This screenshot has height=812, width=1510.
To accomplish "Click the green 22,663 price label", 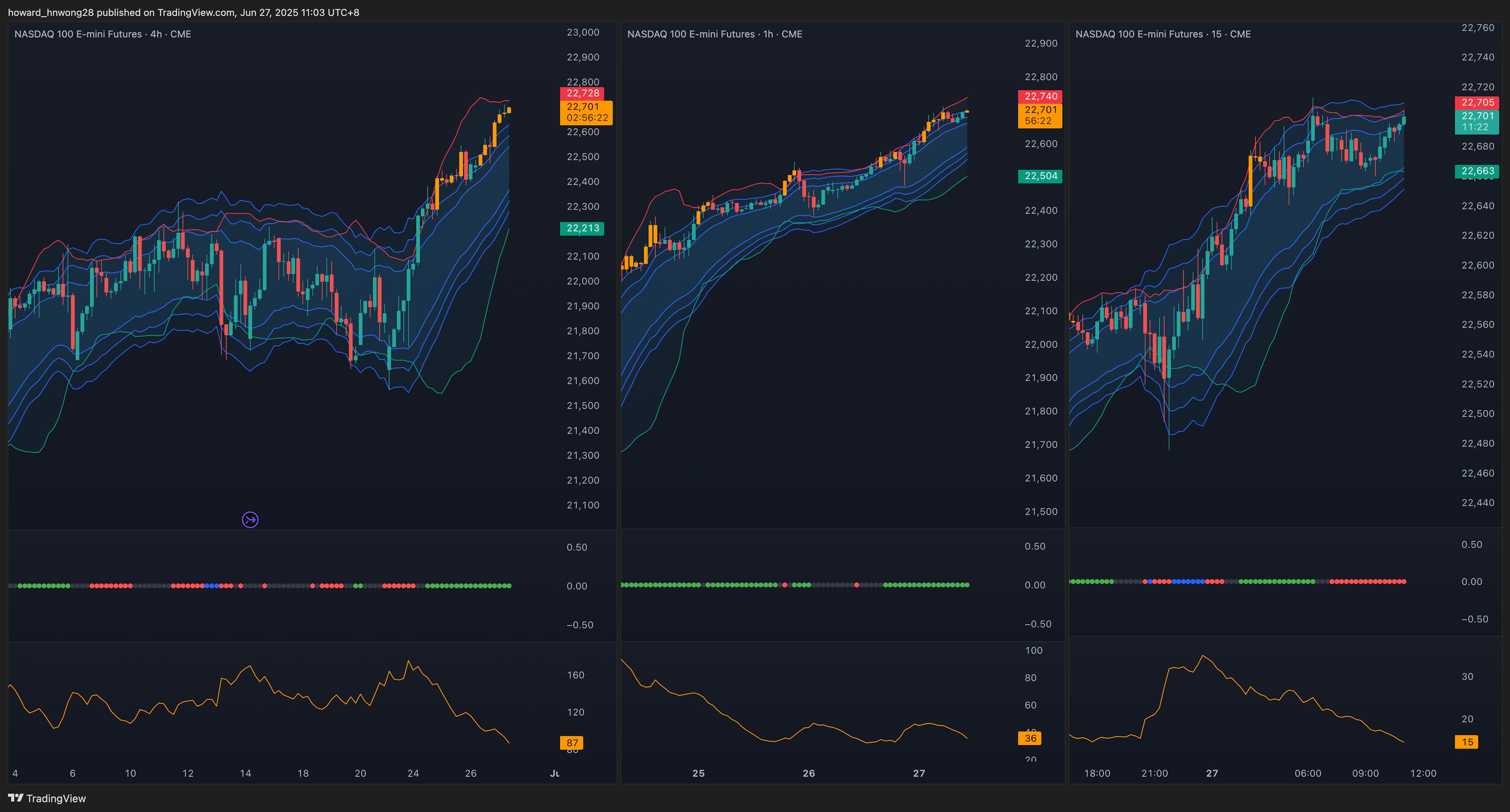I will [1477, 171].
